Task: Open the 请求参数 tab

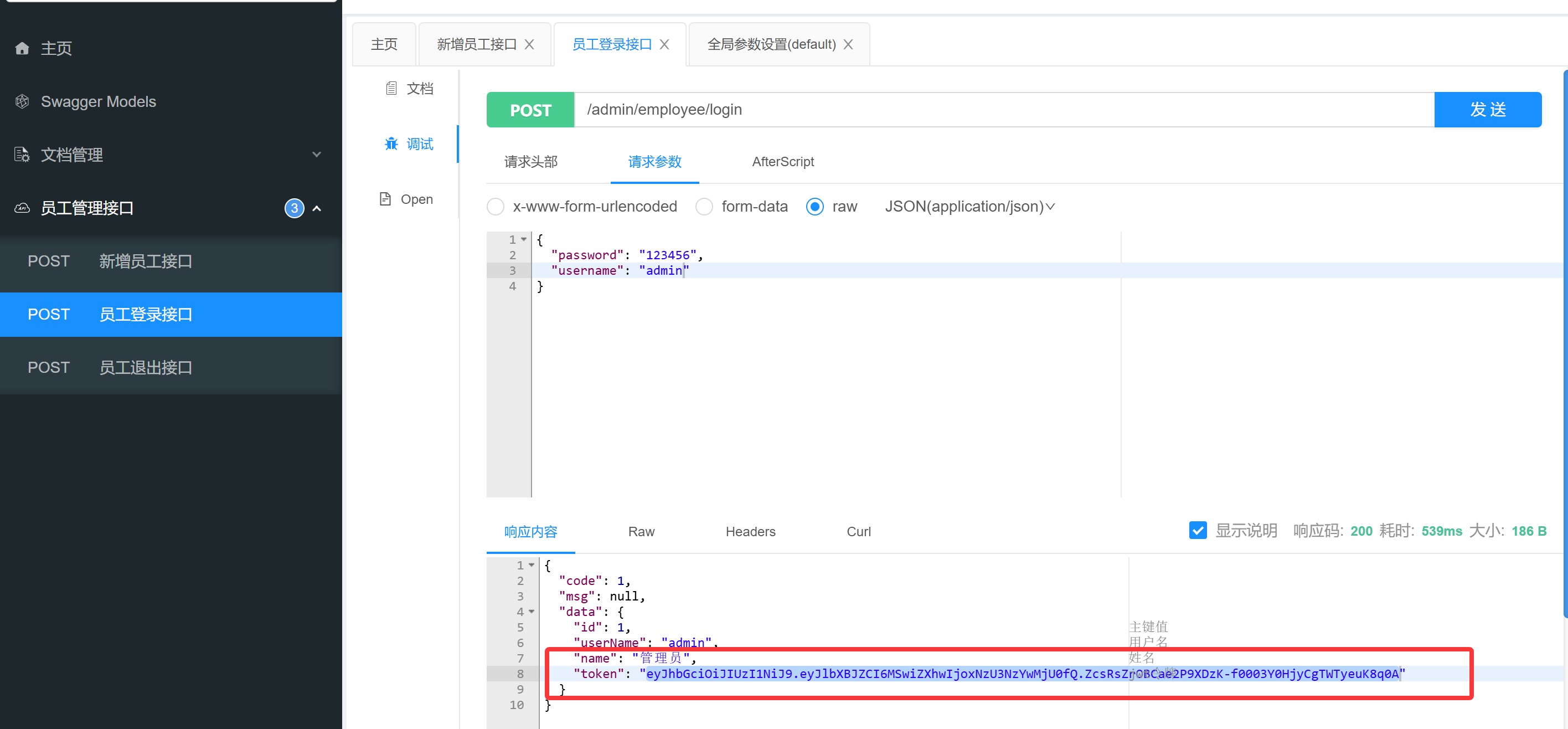Action: tap(654, 162)
